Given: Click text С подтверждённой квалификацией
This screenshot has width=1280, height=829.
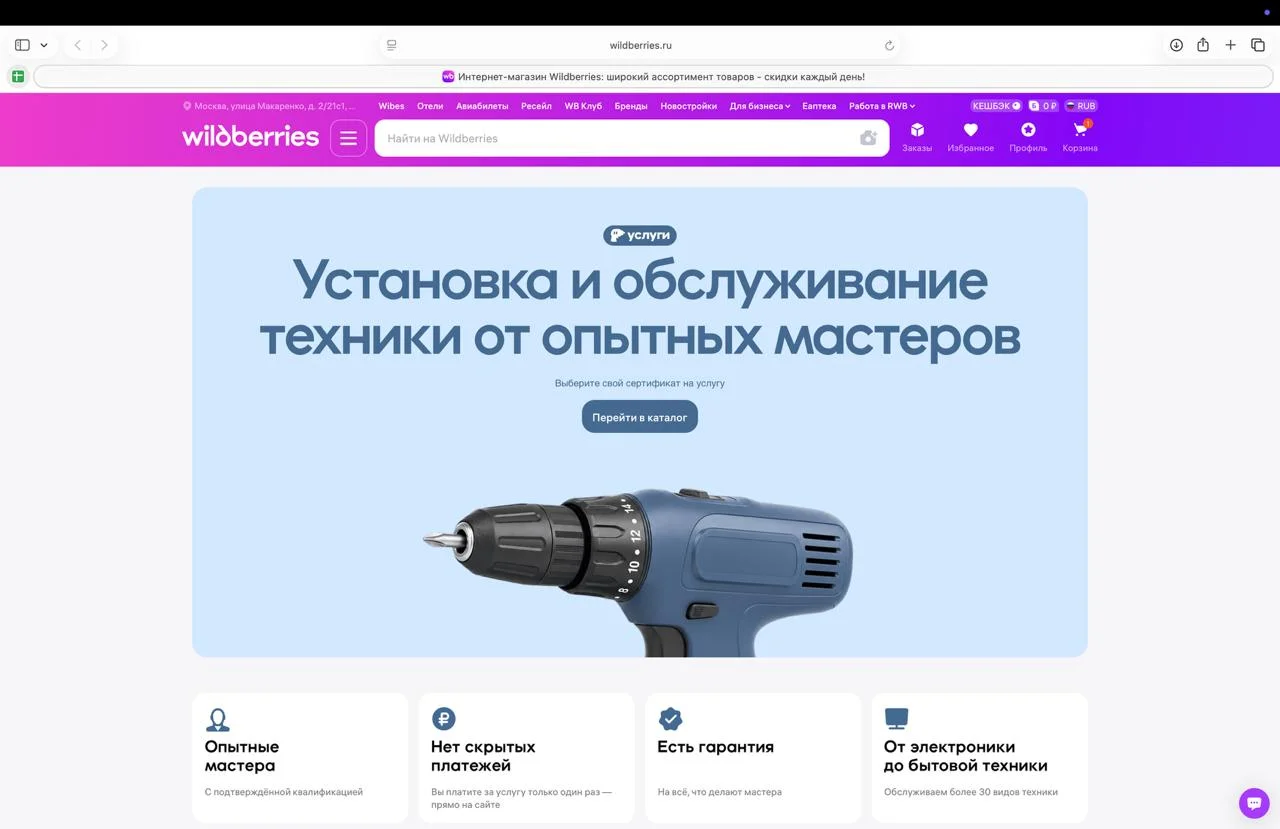Looking at the screenshot, I should point(284,792).
